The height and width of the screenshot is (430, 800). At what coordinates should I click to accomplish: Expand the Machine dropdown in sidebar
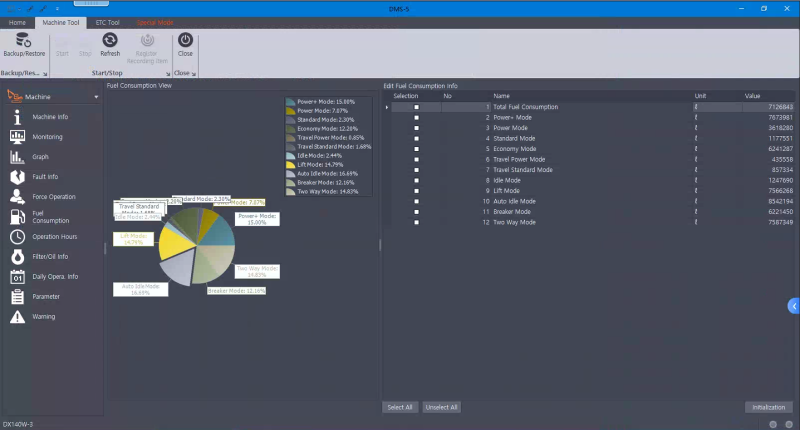tap(96, 97)
